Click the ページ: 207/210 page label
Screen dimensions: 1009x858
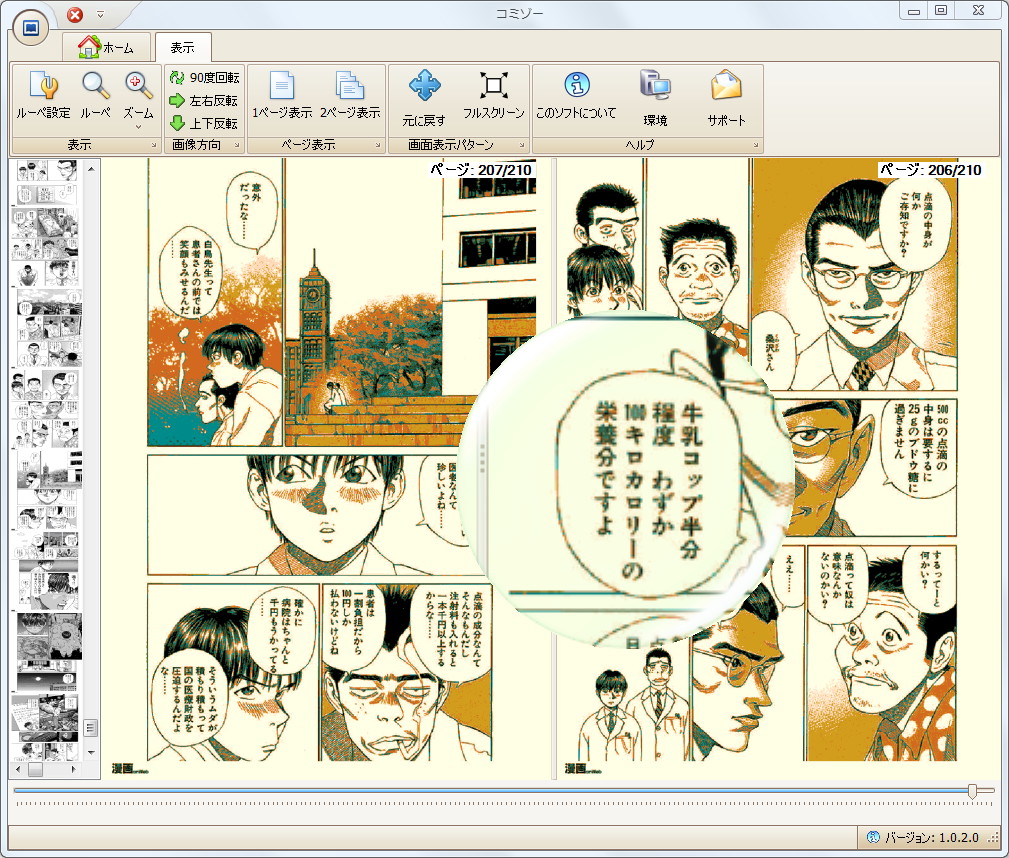click(x=481, y=169)
